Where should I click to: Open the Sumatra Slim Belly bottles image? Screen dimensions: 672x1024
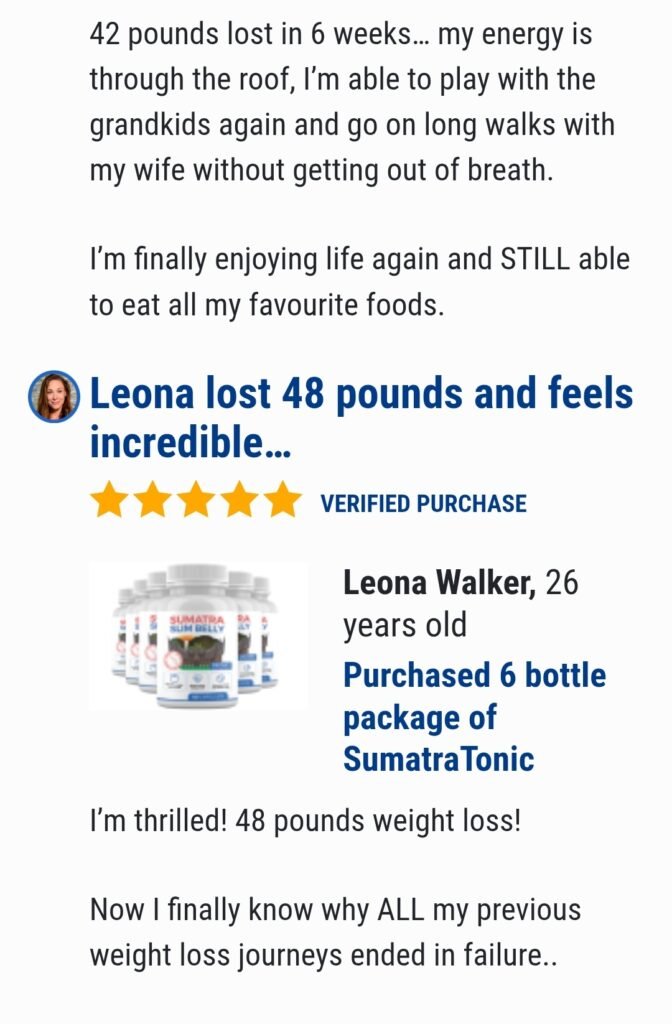199,636
